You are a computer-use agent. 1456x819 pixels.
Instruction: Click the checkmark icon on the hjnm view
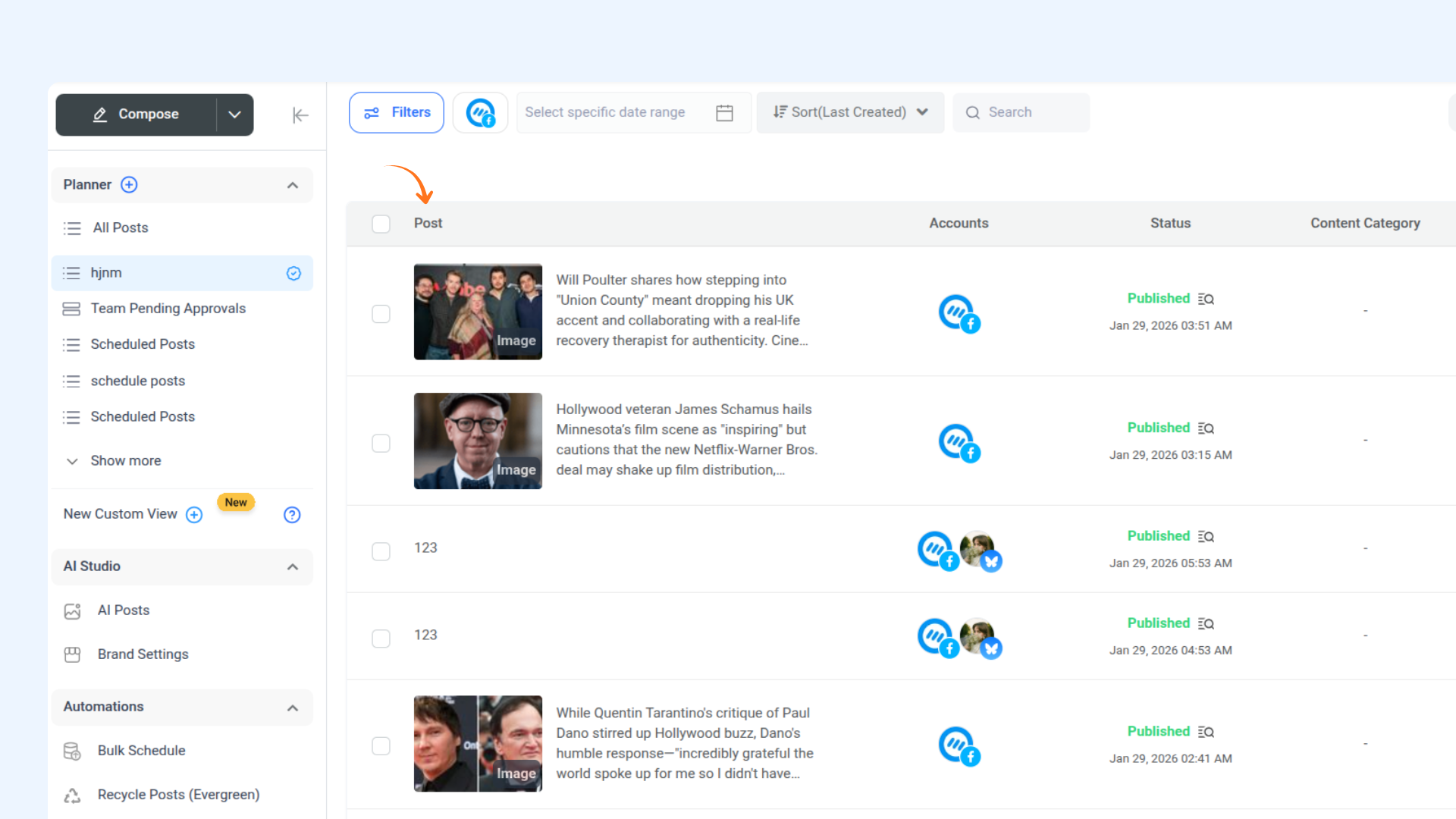point(293,273)
